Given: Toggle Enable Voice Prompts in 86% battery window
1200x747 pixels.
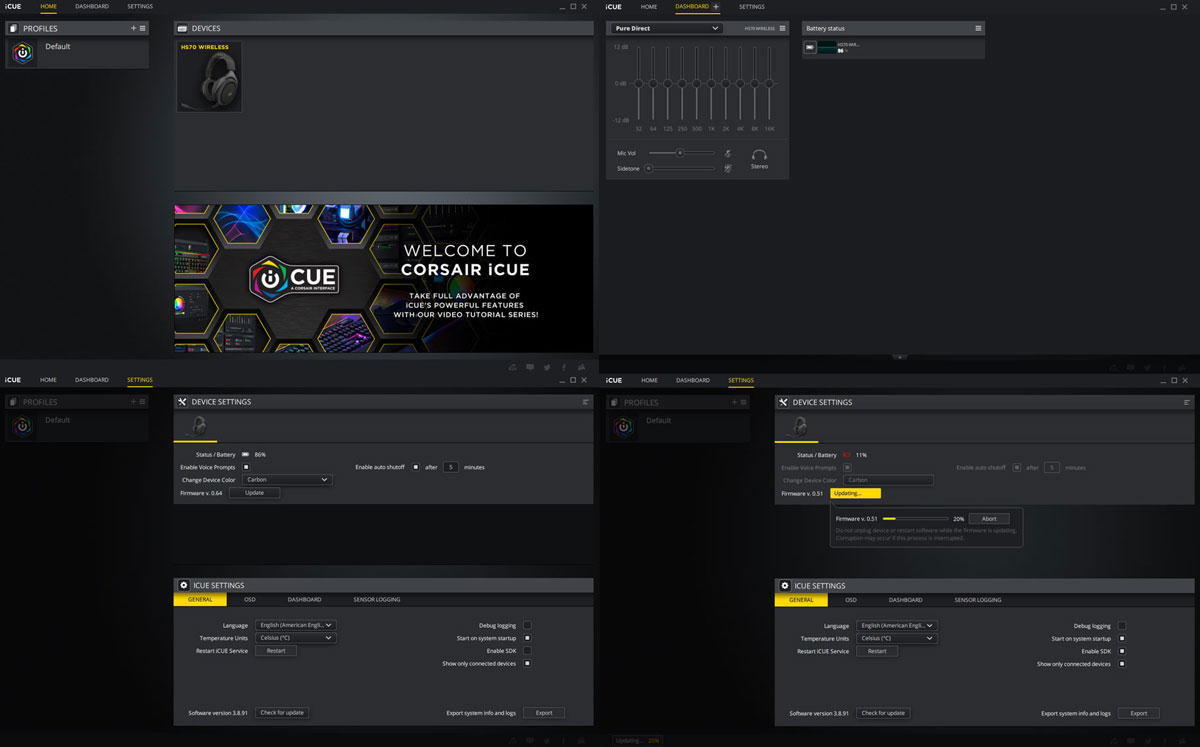Looking at the screenshot, I should pyautogui.click(x=246, y=467).
